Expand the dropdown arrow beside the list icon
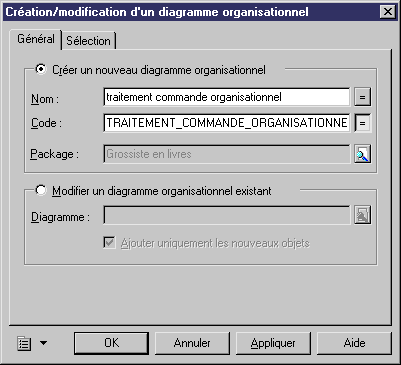This screenshot has width=401, height=365. tap(44, 343)
